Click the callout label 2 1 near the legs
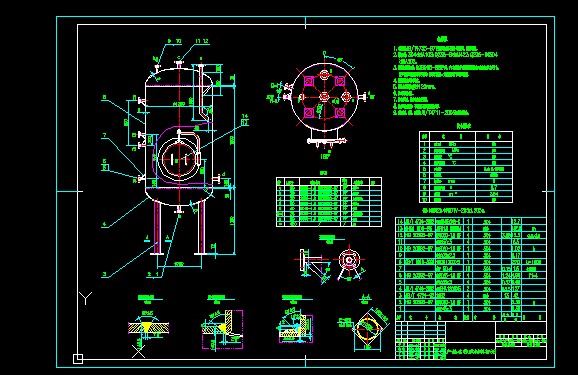 click(153, 274)
